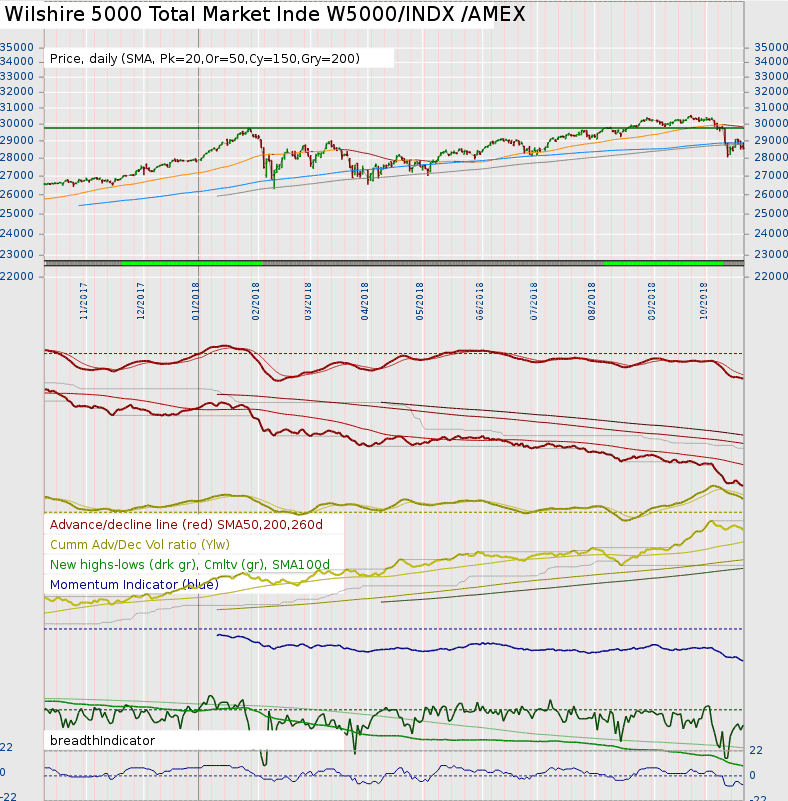Select 34000 on the left price axis
This screenshot has width=788, height=801.
(x=16, y=61)
